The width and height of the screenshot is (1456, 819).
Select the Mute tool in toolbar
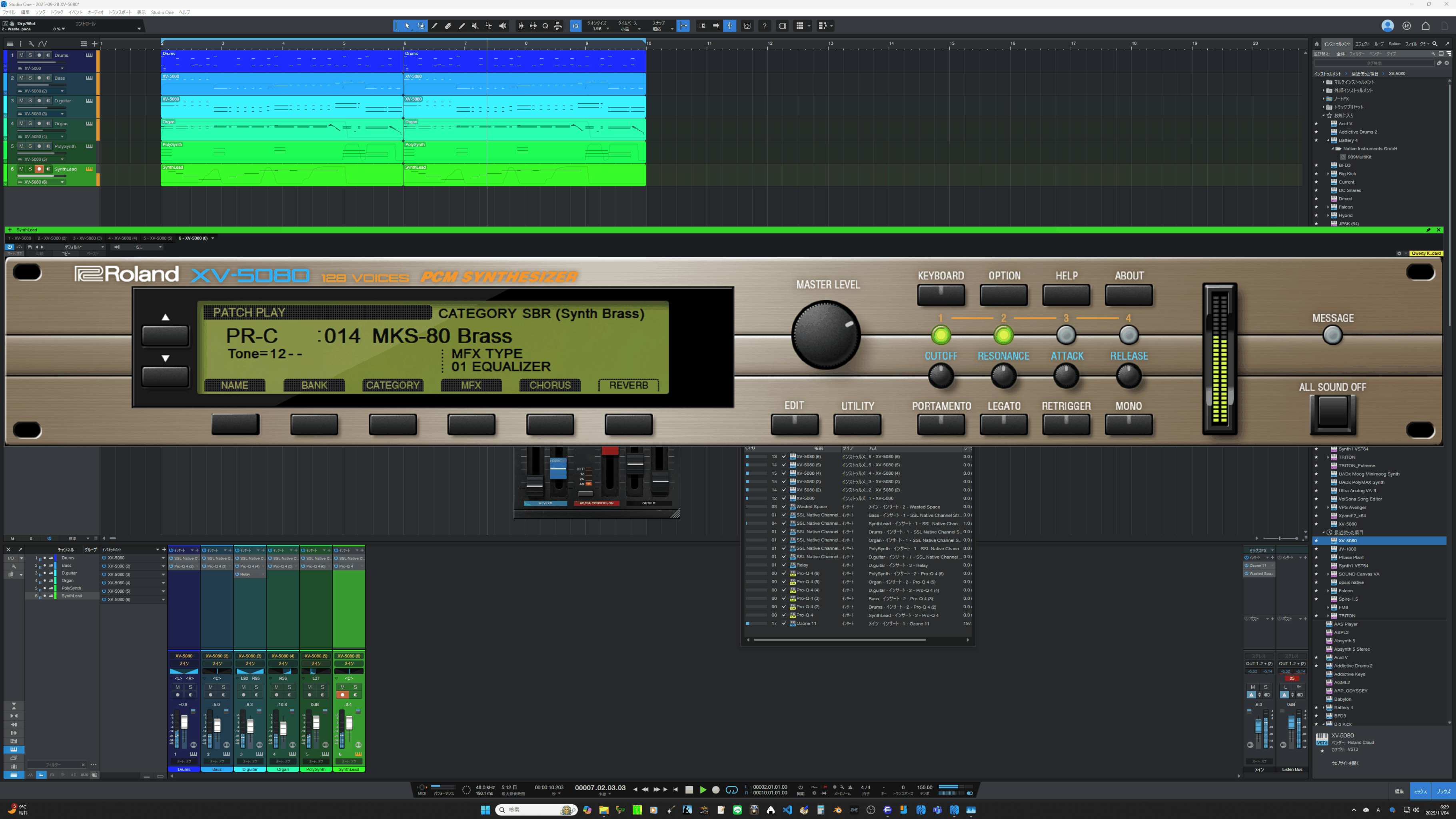click(475, 26)
